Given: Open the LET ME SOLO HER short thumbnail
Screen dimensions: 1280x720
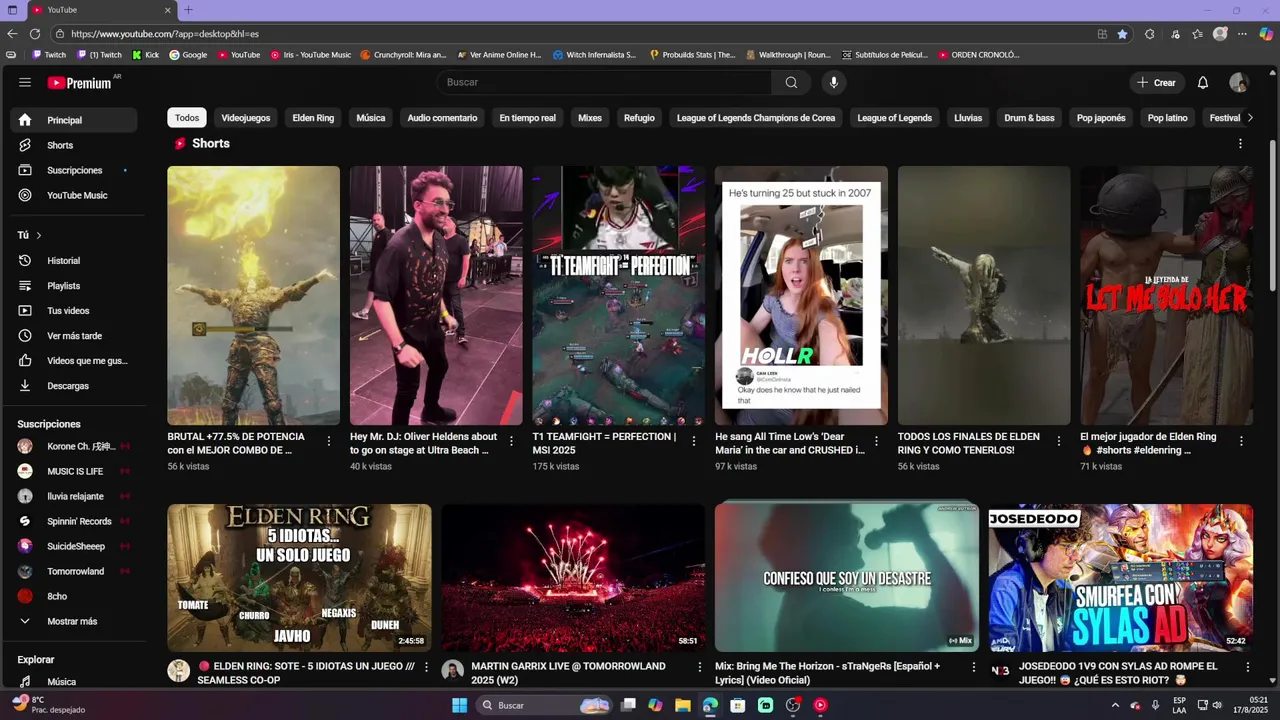Looking at the screenshot, I should coord(1166,295).
